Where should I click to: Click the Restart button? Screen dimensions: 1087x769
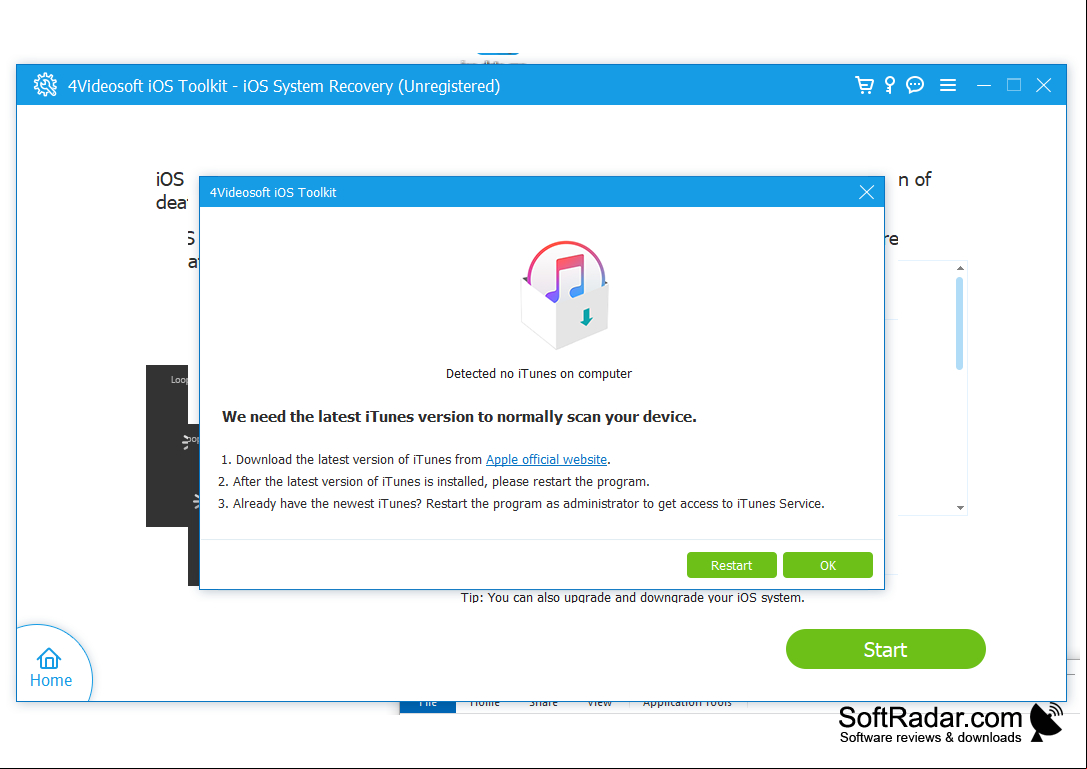731,565
